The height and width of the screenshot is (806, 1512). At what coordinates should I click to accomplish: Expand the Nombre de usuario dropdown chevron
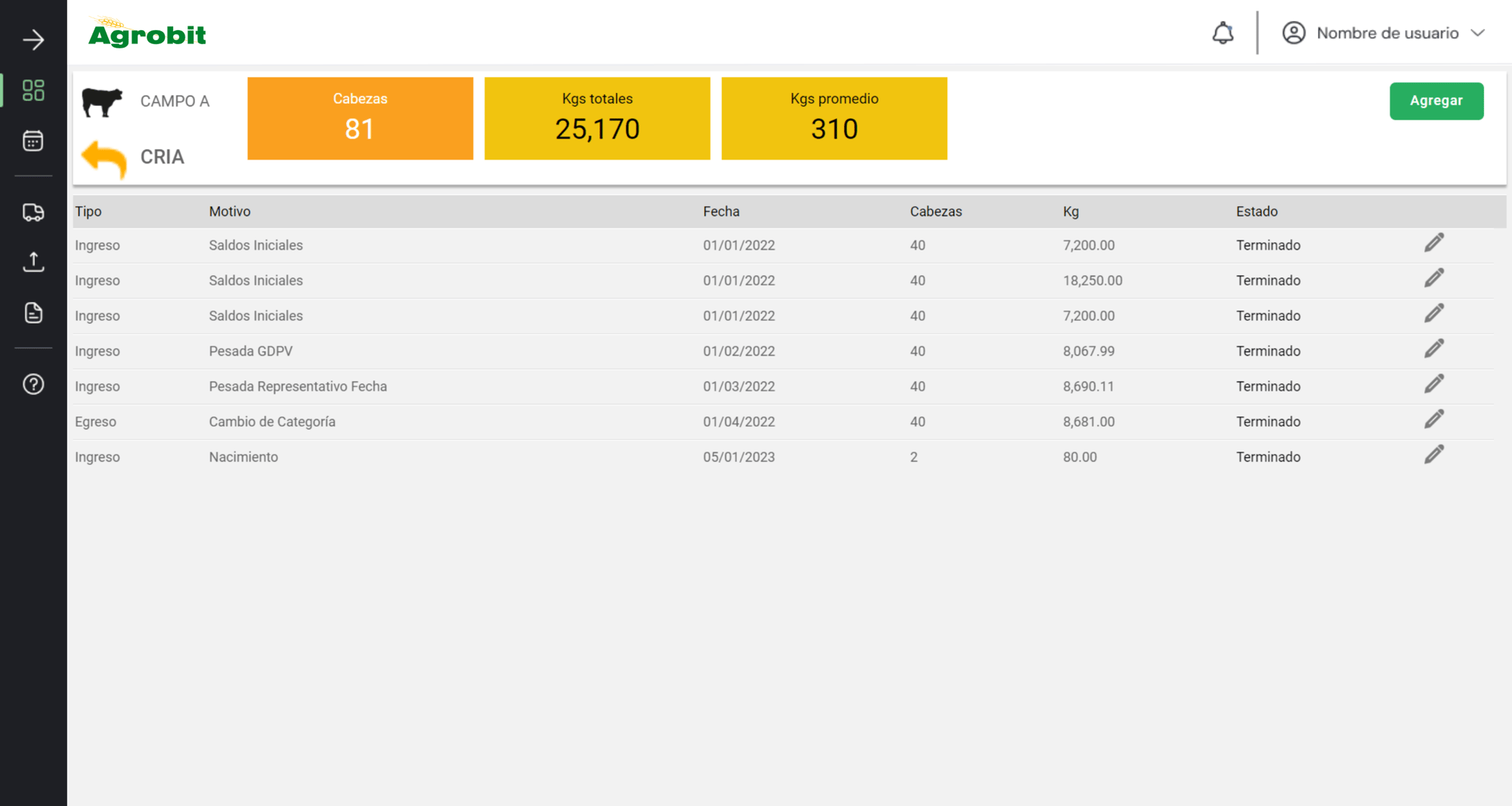point(1478,33)
